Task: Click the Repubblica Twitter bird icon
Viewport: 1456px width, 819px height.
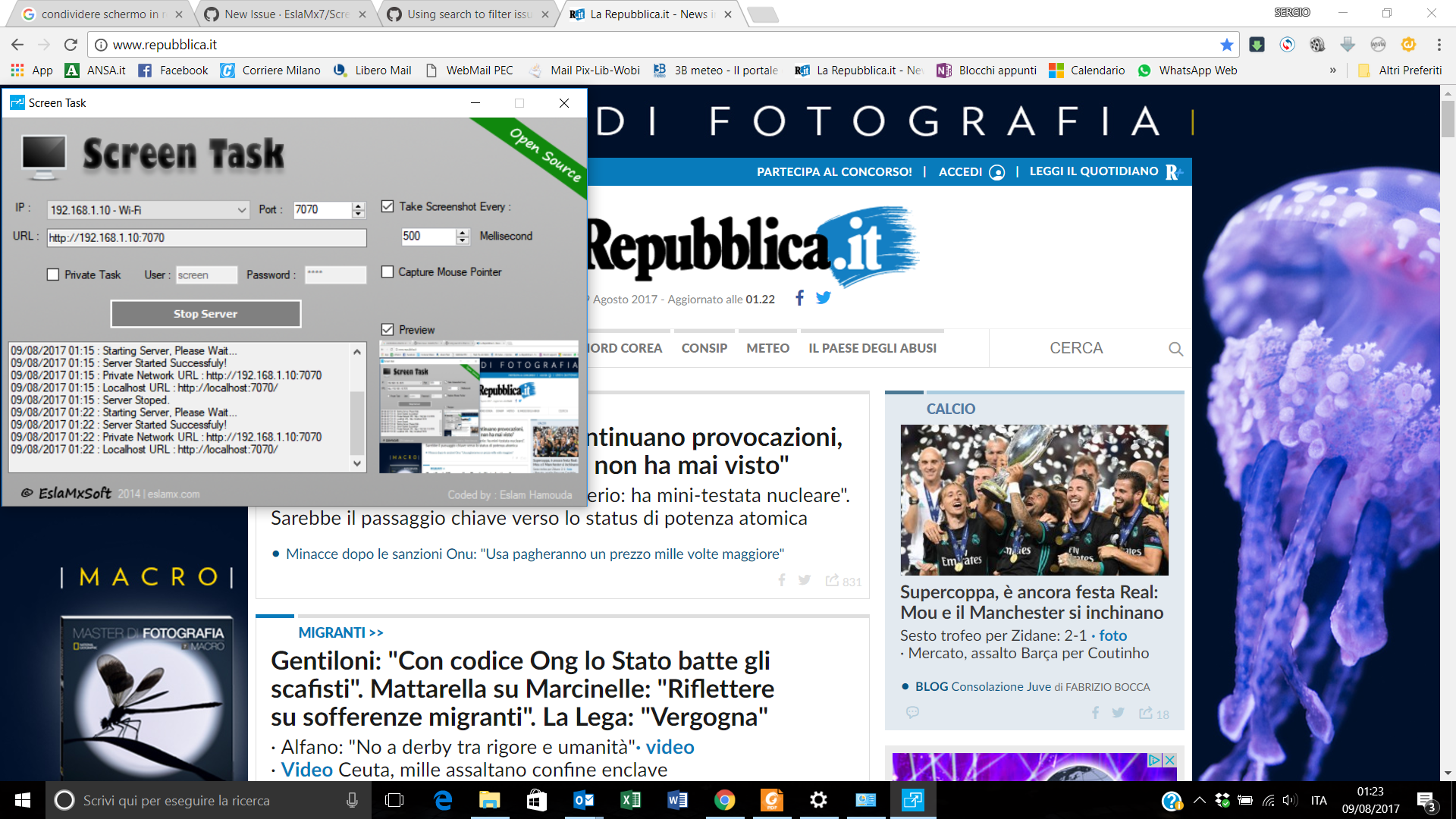Action: click(823, 298)
